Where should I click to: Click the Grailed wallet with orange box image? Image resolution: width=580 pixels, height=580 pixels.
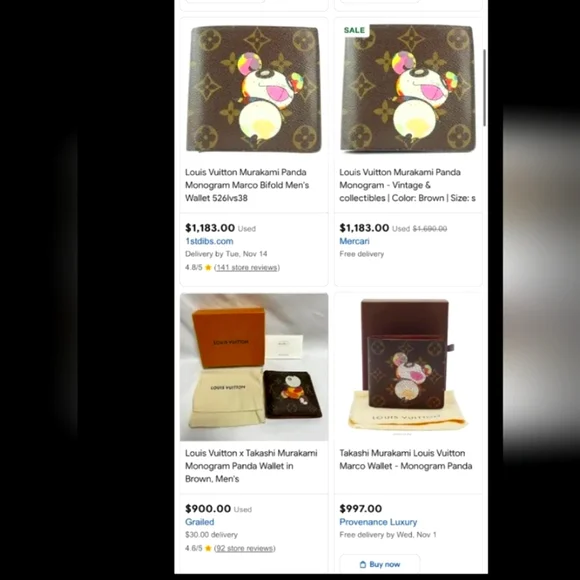point(254,367)
